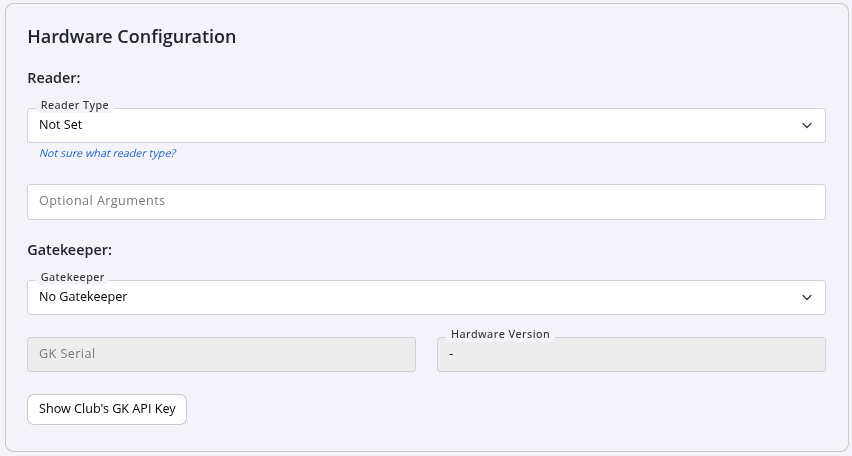Click the chevron arrow in Gatekeeper select
852x456 pixels.
coord(807,297)
